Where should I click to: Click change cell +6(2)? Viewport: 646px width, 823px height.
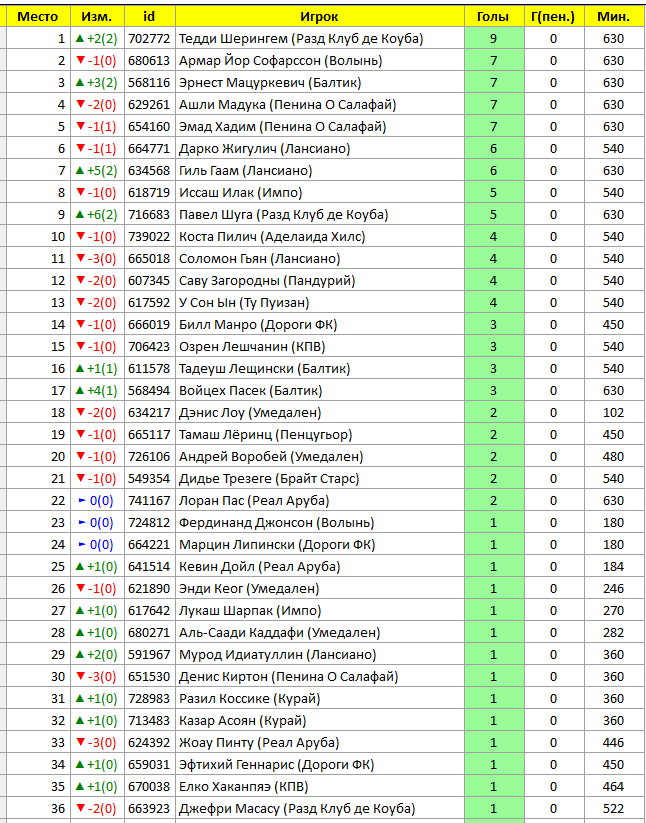click(x=97, y=215)
